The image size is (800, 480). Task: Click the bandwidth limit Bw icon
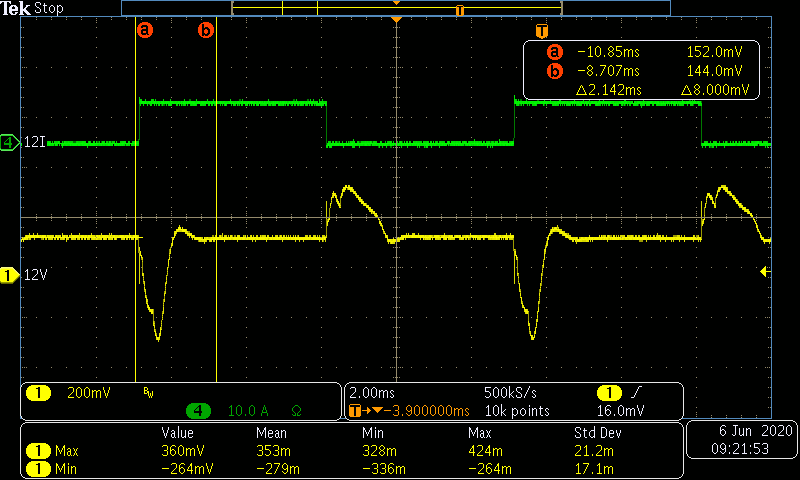(148, 393)
